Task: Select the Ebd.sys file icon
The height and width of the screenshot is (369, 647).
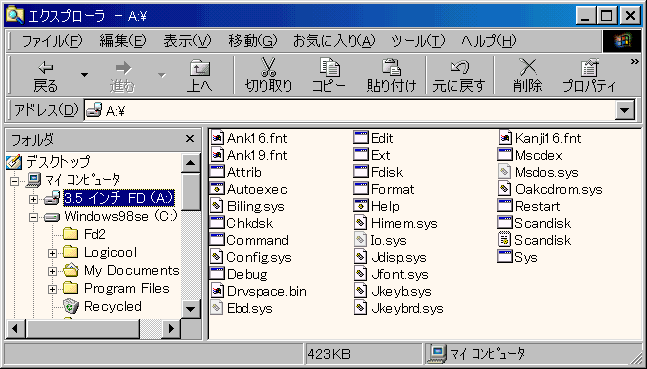Action: point(217,308)
